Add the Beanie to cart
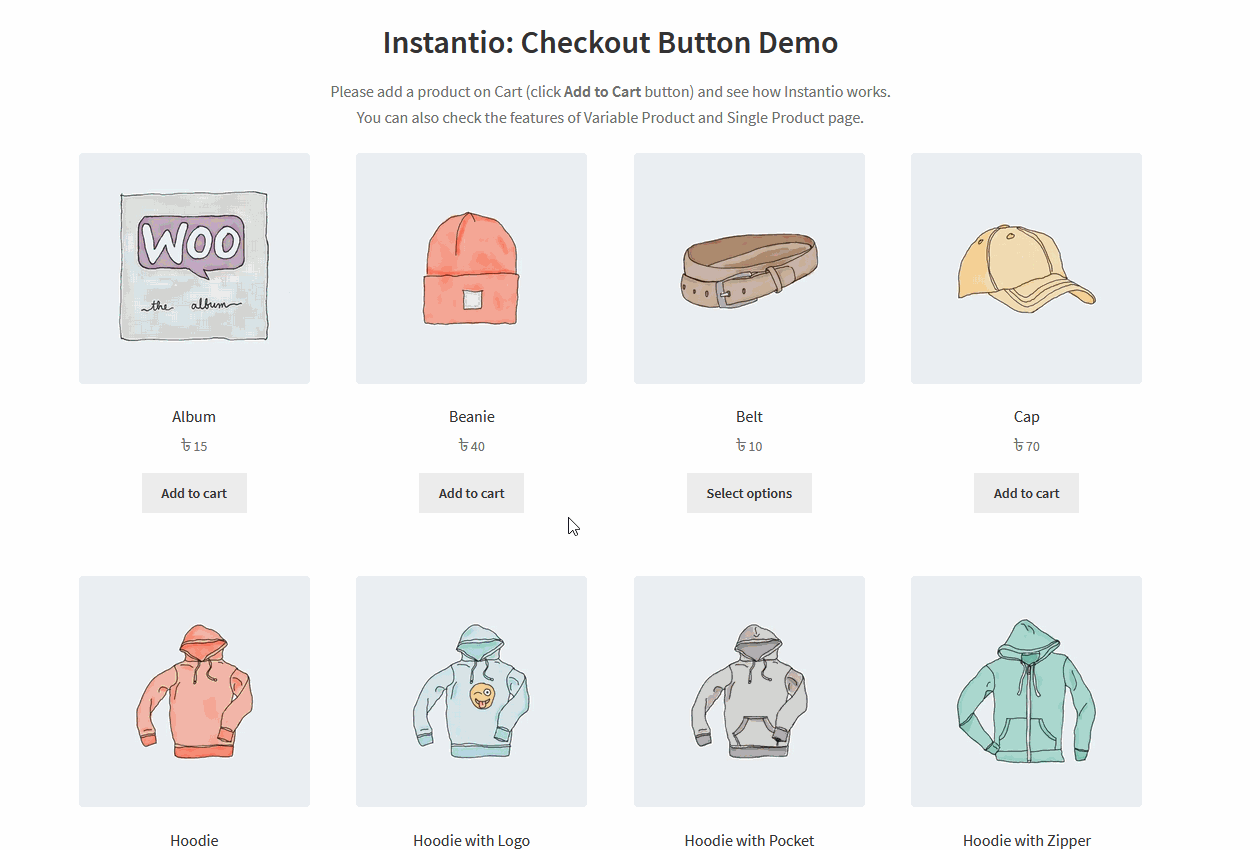This screenshot has width=1260, height=850. click(471, 493)
